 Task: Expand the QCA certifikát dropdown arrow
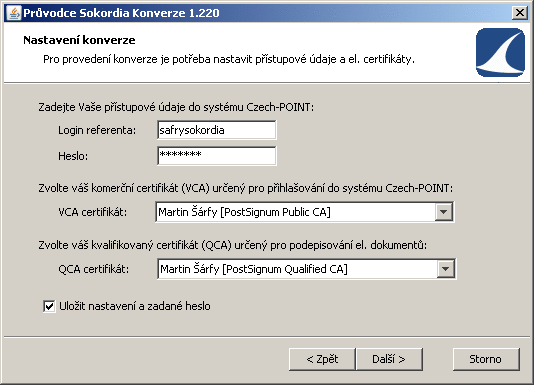(445, 269)
